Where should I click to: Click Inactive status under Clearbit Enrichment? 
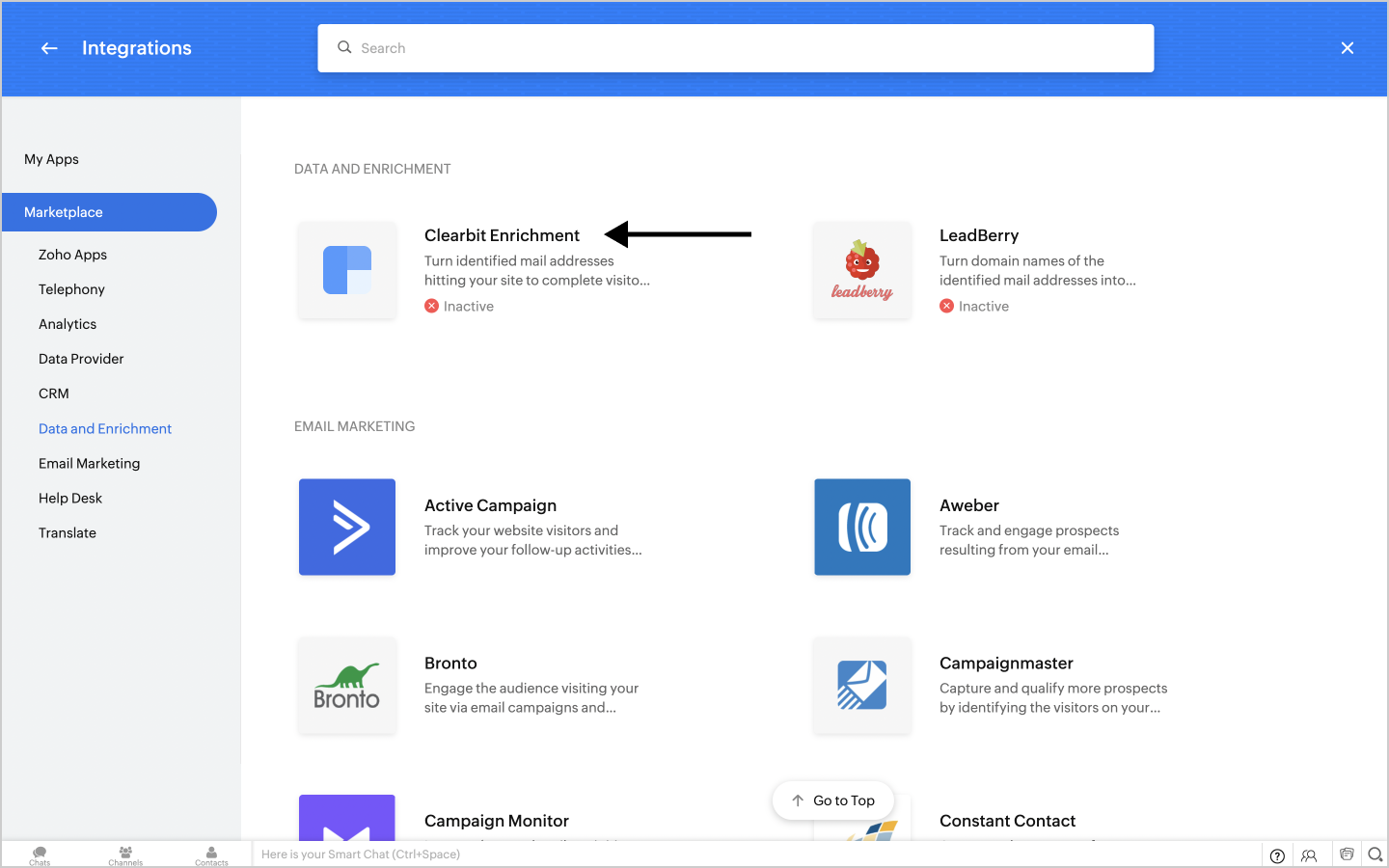point(459,306)
